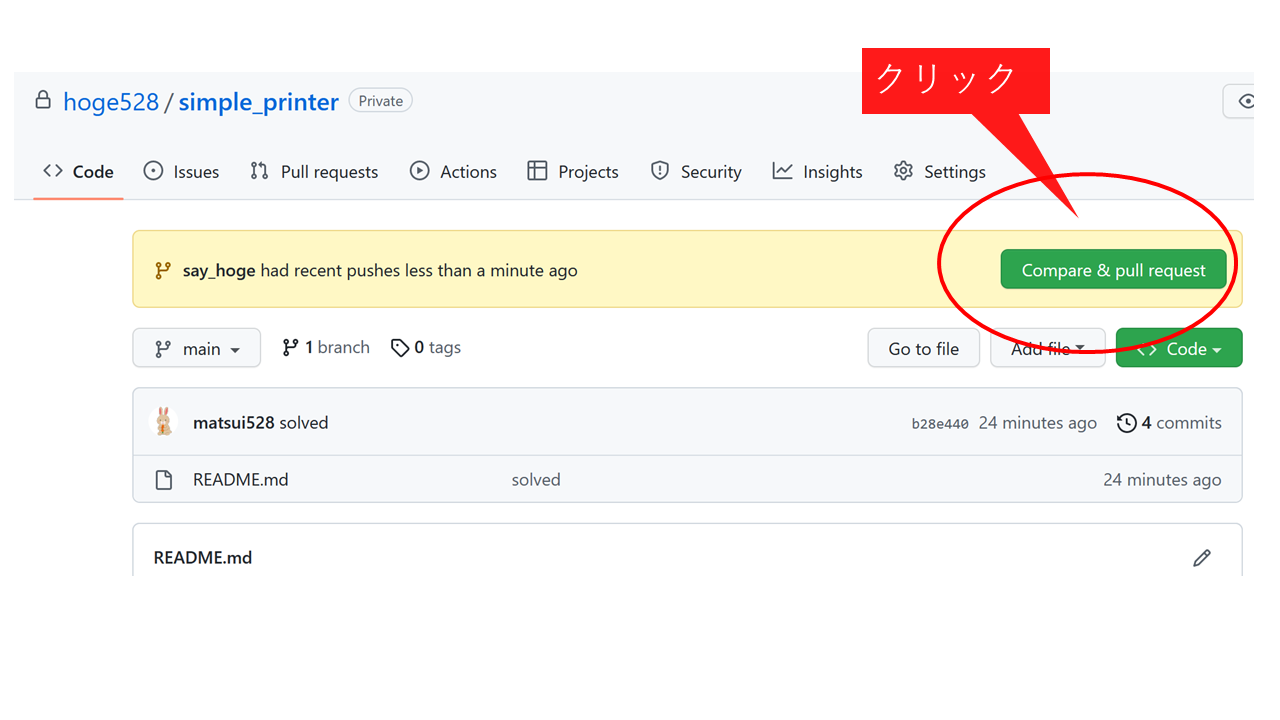Click the clock history icon beside commits

click(1127, 423)
